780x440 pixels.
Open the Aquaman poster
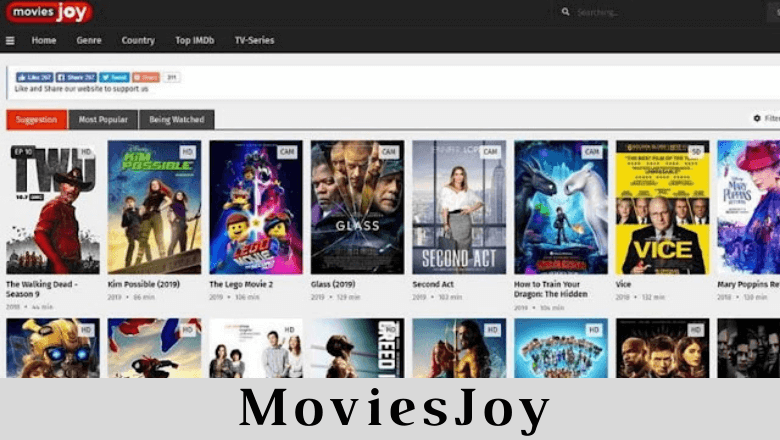coord(459,348)
